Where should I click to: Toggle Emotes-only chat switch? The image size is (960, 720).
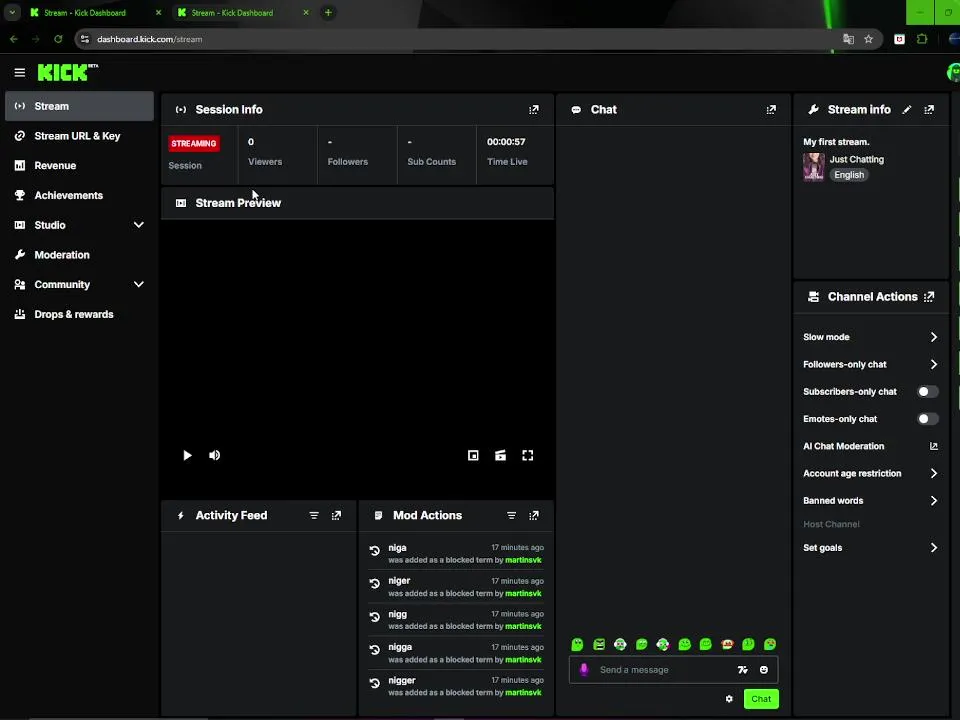tap(928, 419)
